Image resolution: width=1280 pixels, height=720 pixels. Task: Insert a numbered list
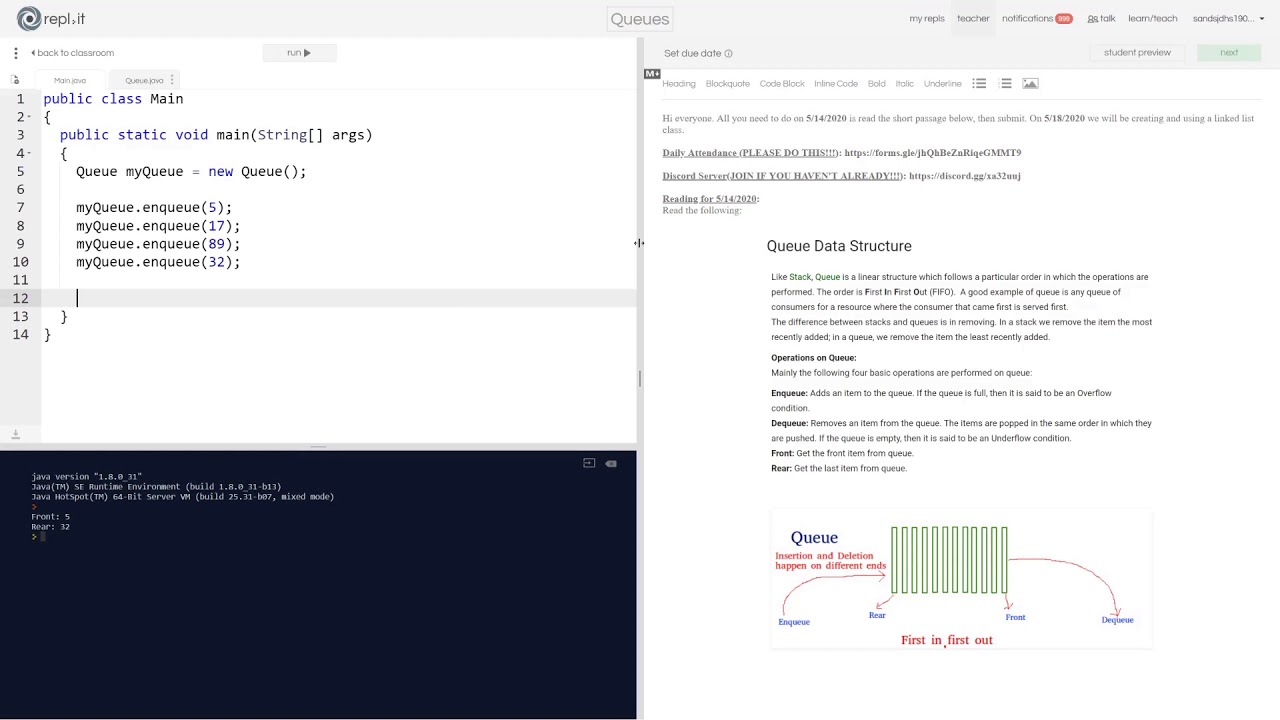(1005, 84)
